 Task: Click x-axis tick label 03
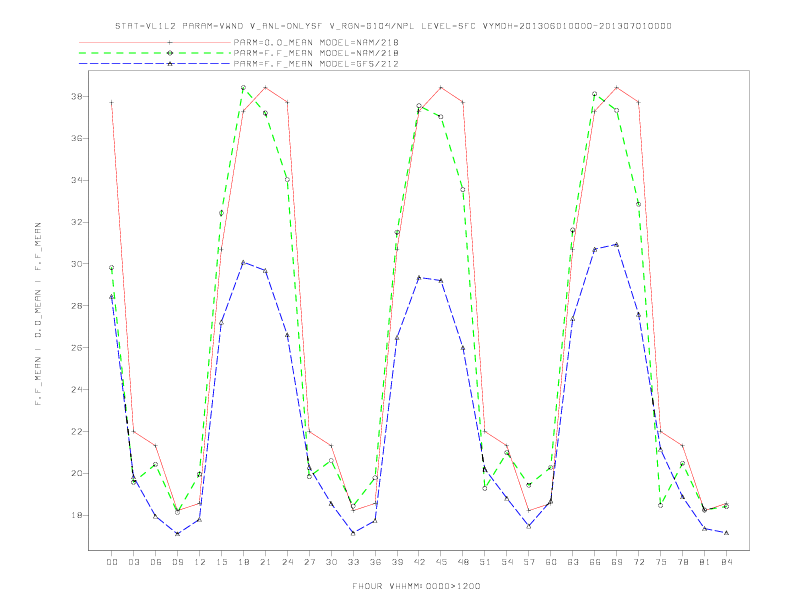(133, 562)
